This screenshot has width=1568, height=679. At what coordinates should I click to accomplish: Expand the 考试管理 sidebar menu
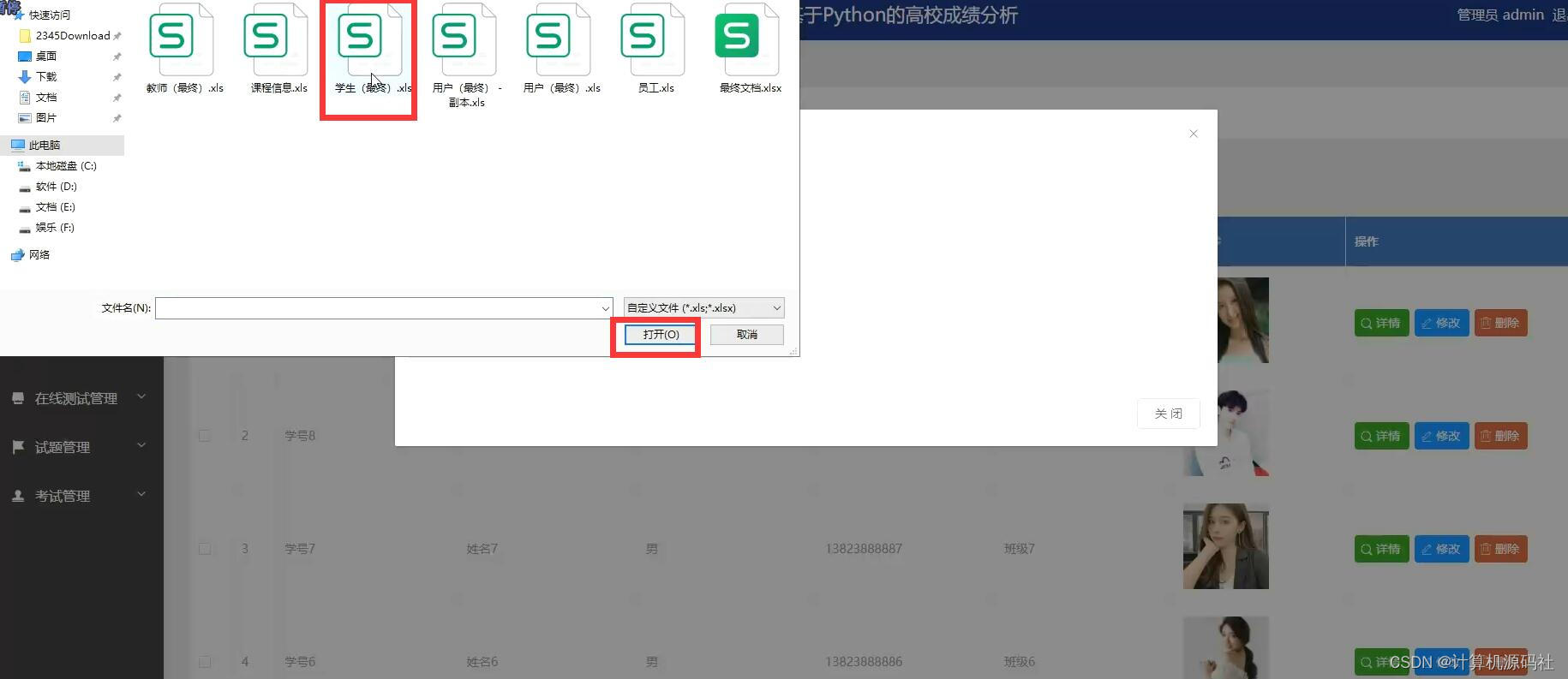(81, 496)
